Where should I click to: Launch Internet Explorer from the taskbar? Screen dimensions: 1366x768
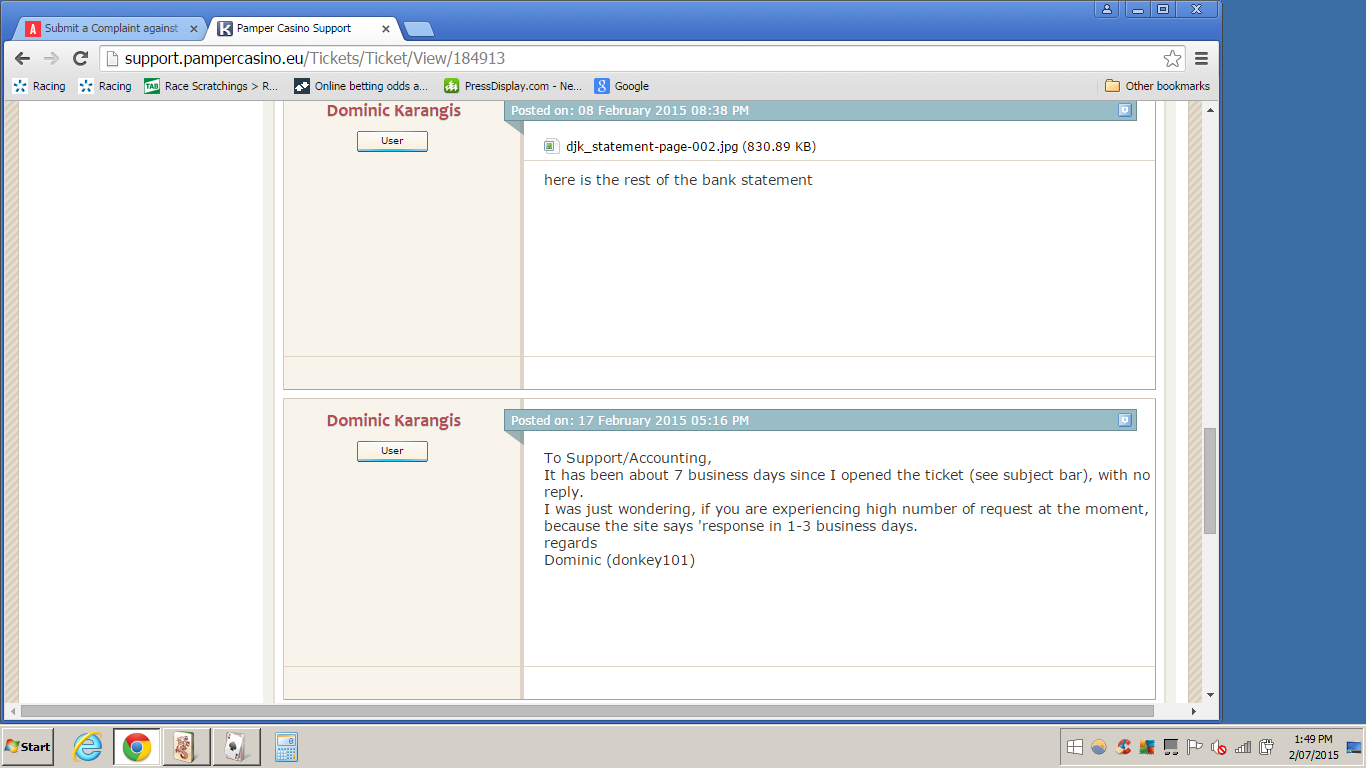pyautogui.click(x=88, y=747)
